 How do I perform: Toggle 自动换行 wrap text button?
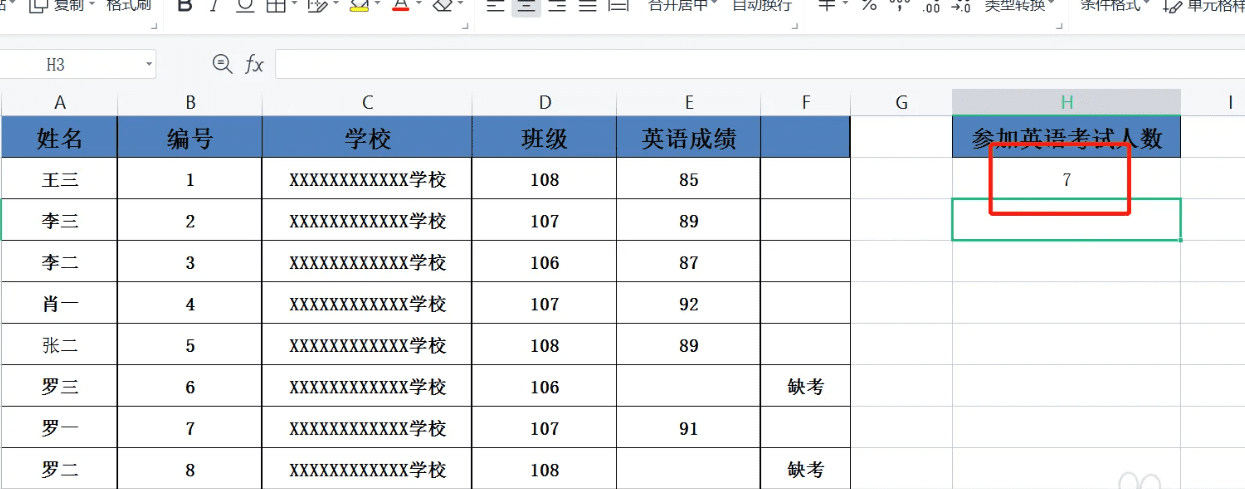(762, 5)
